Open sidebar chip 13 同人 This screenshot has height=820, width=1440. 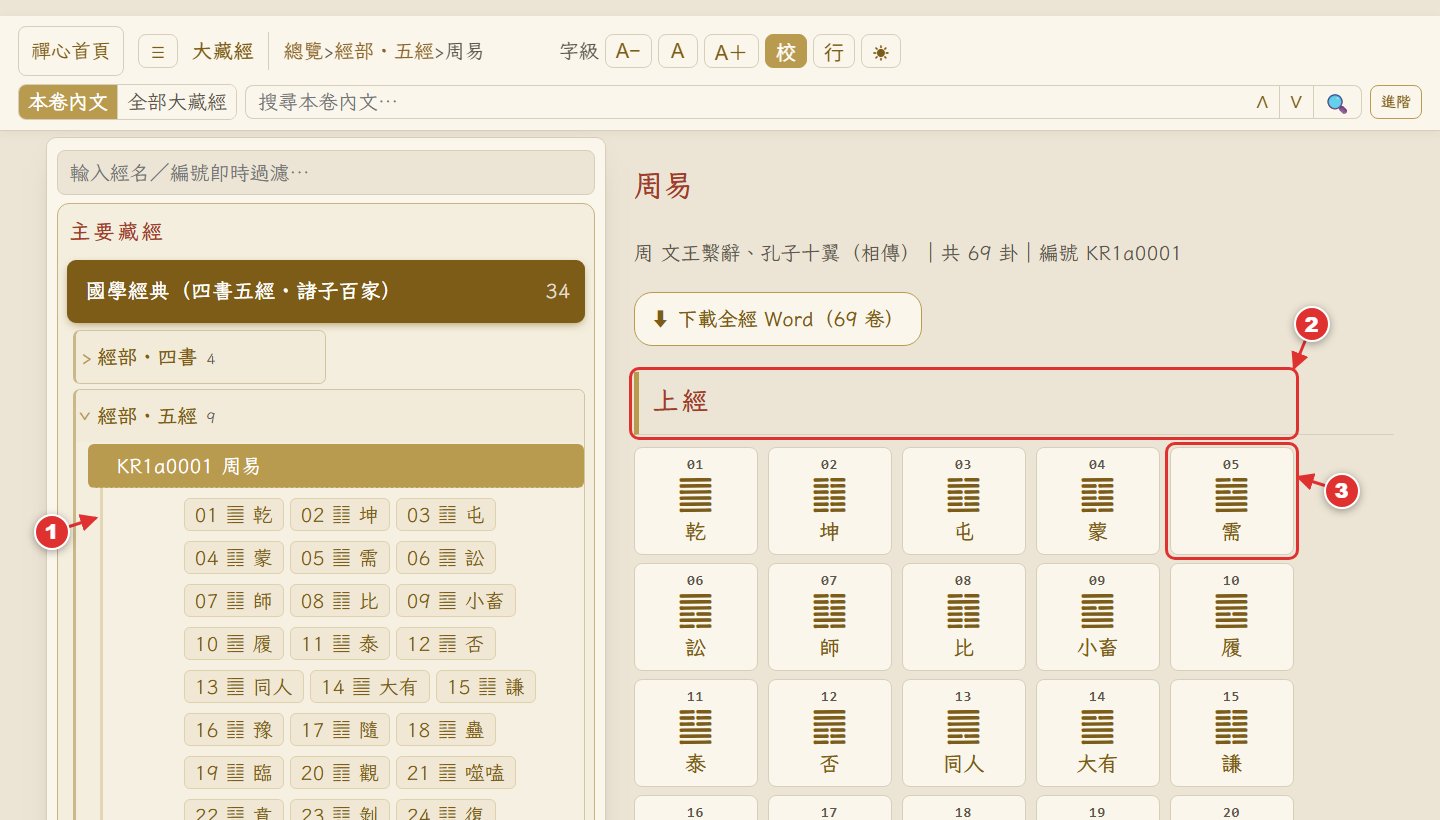(244, 687)
